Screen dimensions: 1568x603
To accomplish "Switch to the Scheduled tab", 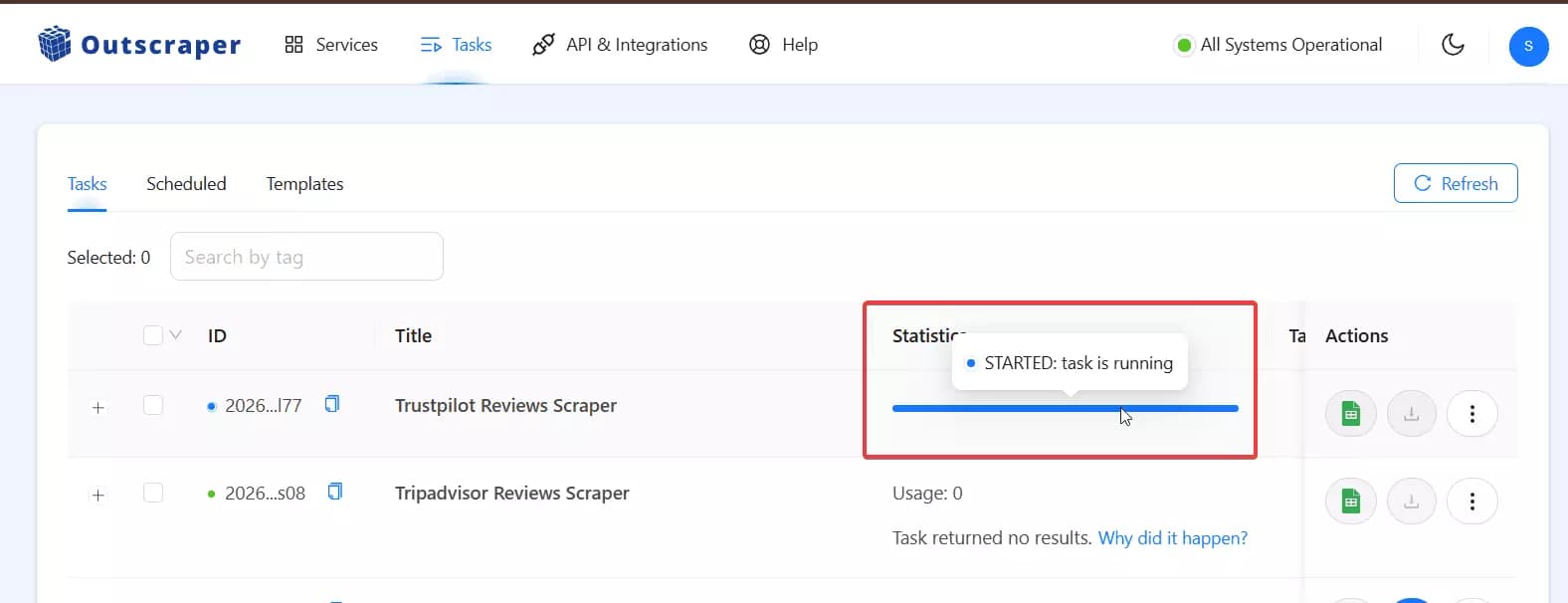I will 186,184.
